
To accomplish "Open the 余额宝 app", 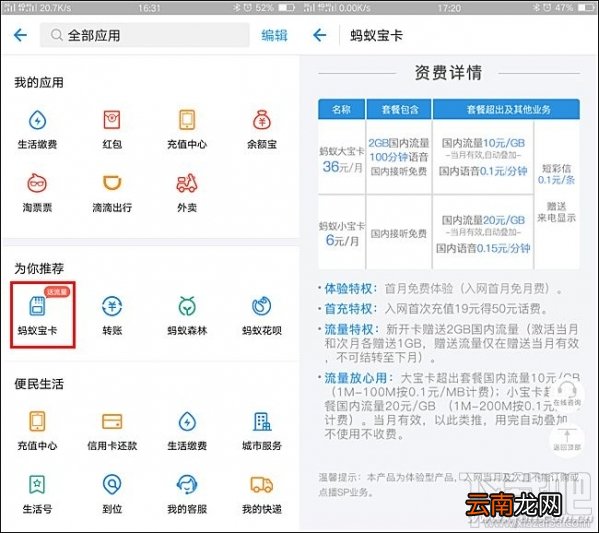I will (x=262, y=129).
